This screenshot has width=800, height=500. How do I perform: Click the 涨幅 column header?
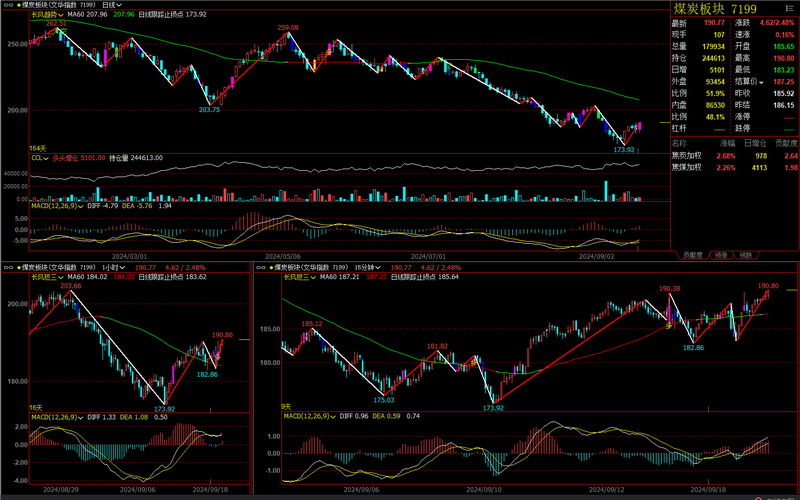click(x=726, y=143)
